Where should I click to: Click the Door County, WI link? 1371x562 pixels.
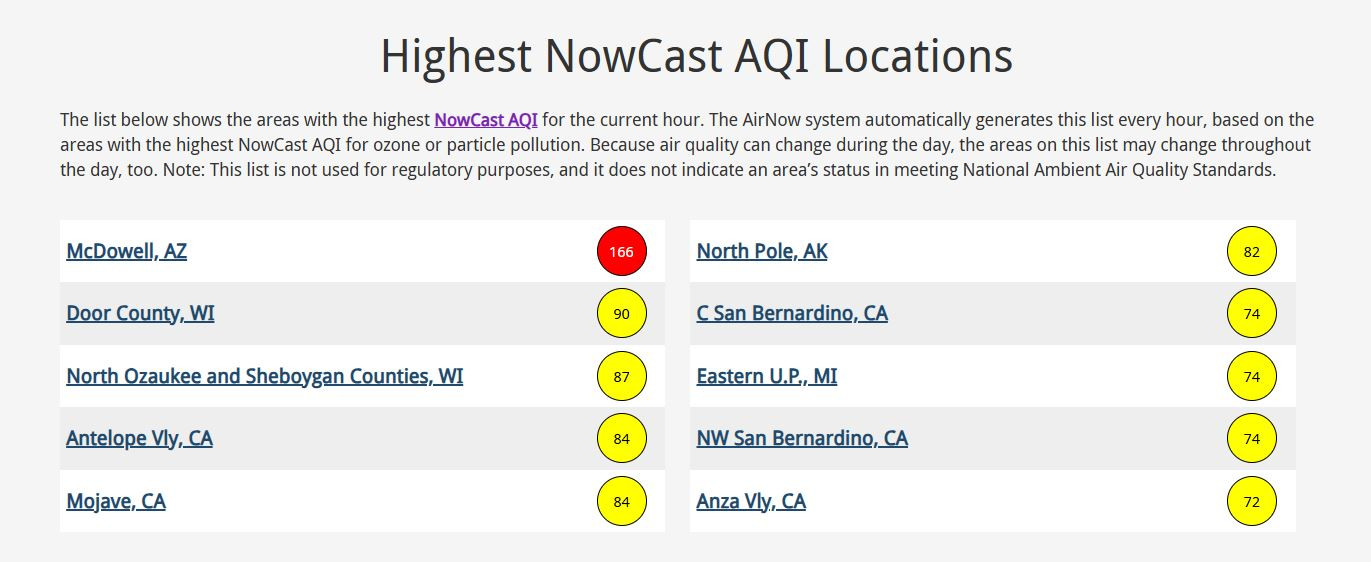tap(140, 313)
